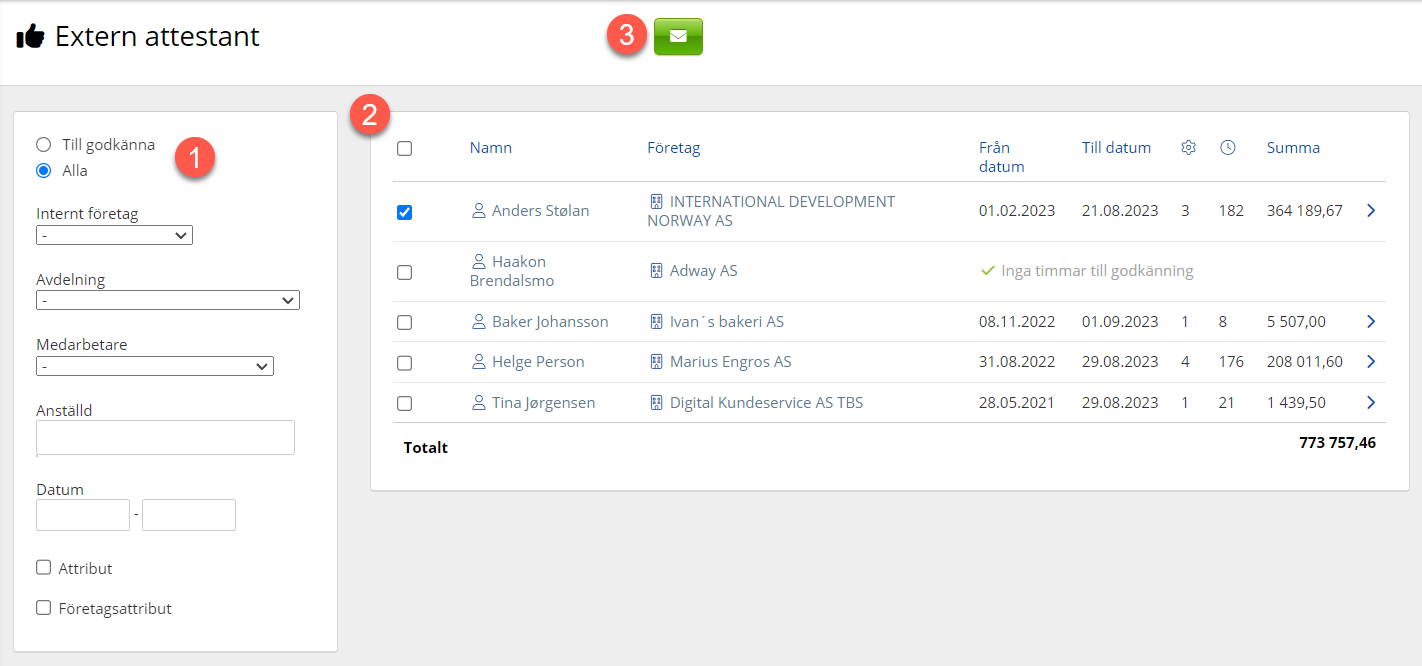Open the Medarbetare dropdown
The image size is (1422, 666).
(154, 366)
